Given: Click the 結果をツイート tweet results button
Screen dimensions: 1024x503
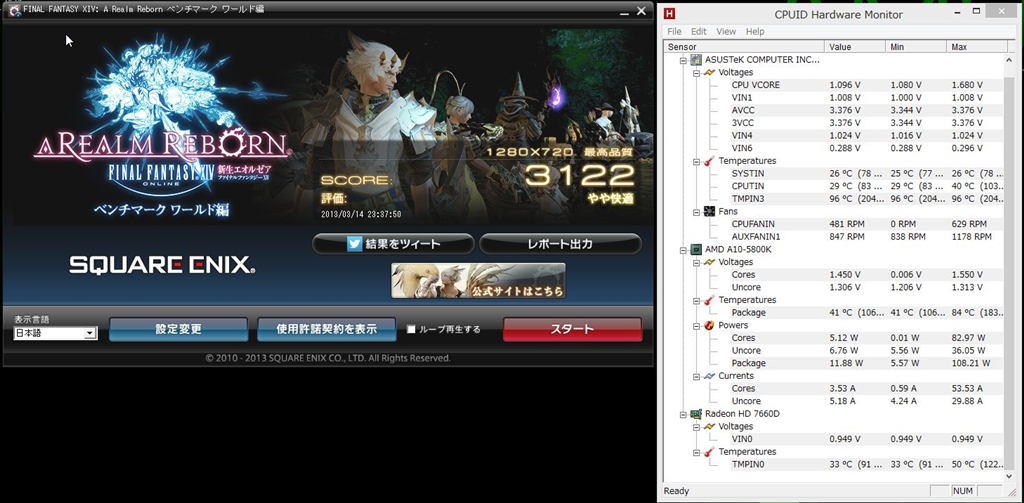Looking at the screenshot, I should coord(393,244).
